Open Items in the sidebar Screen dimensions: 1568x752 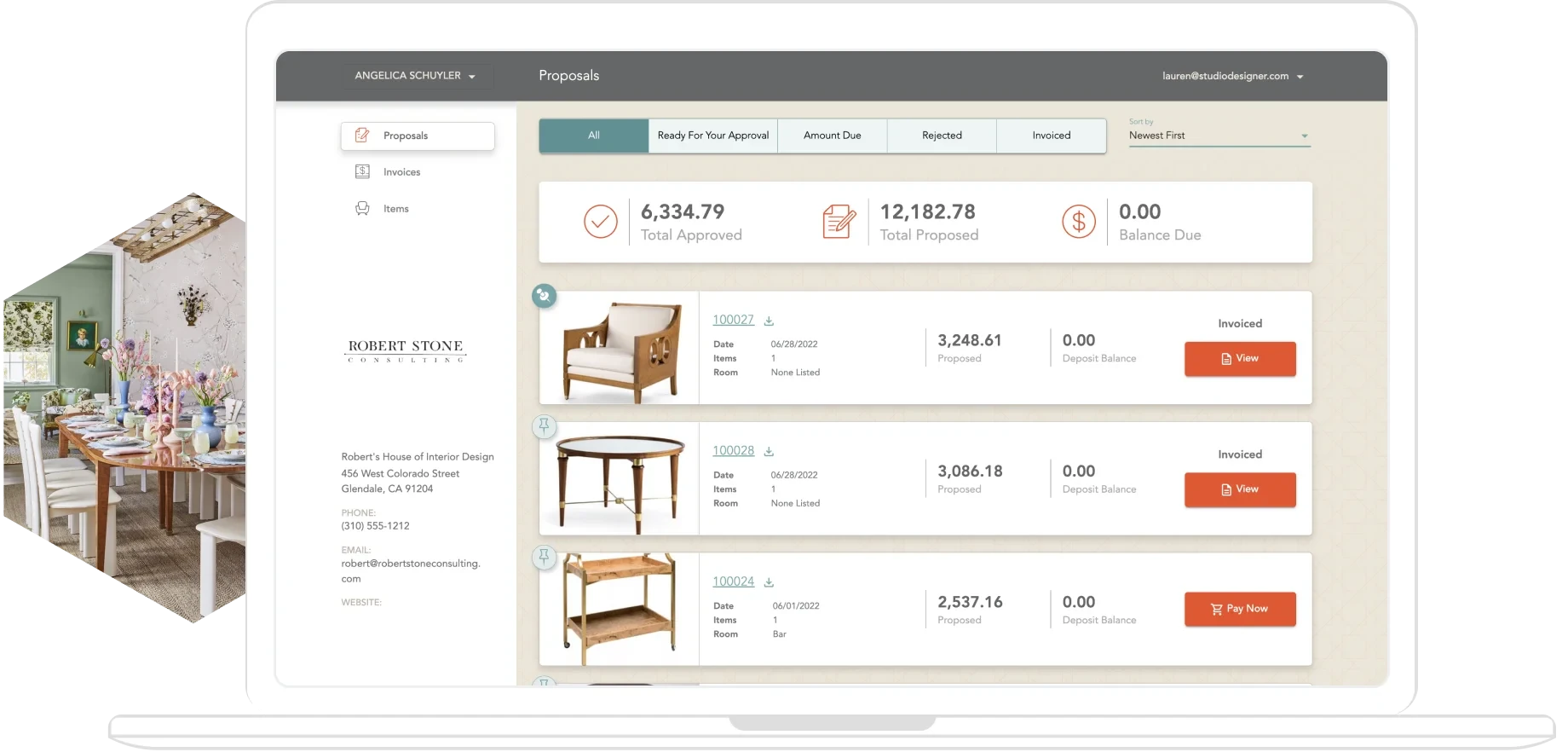tap(395, 209)
